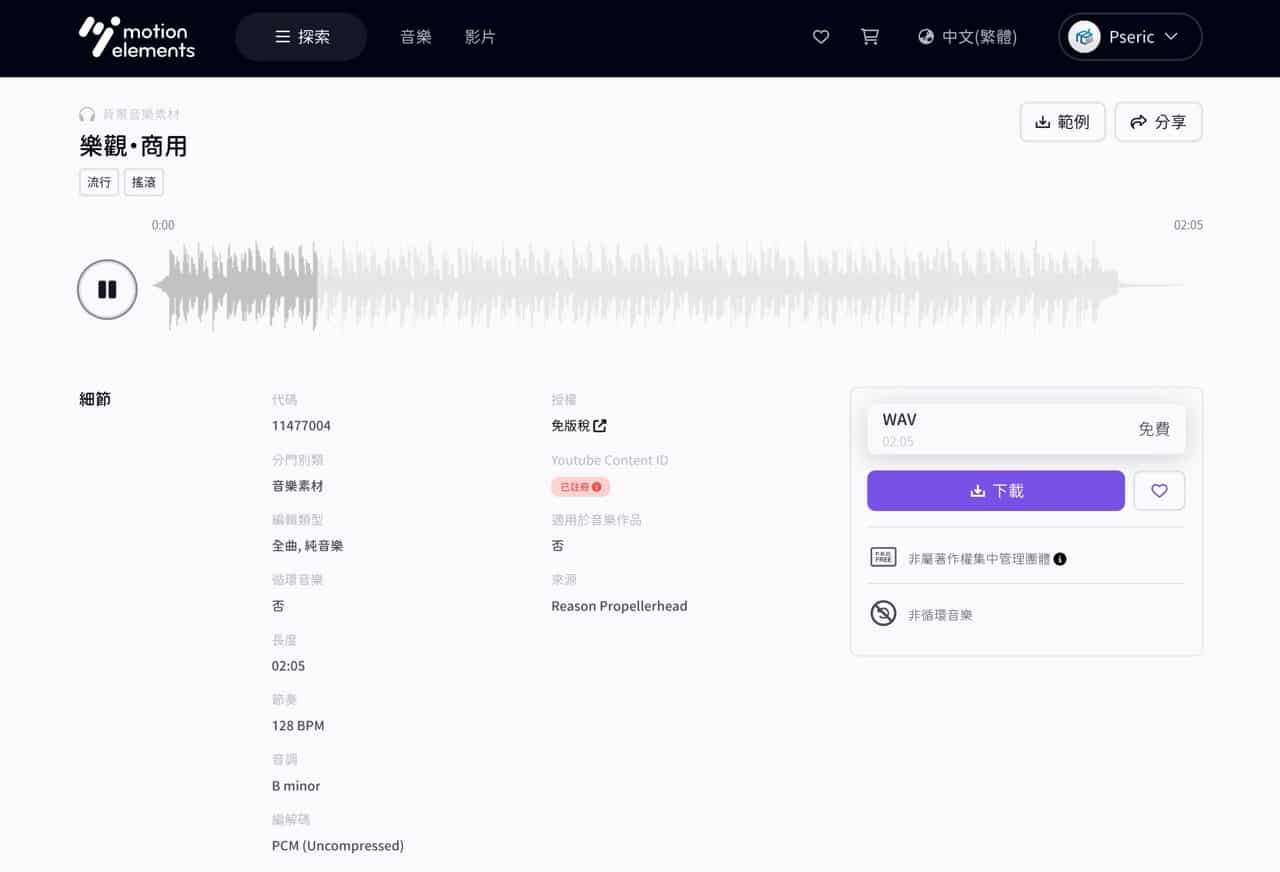Click the B minor key value

[296, 786]
